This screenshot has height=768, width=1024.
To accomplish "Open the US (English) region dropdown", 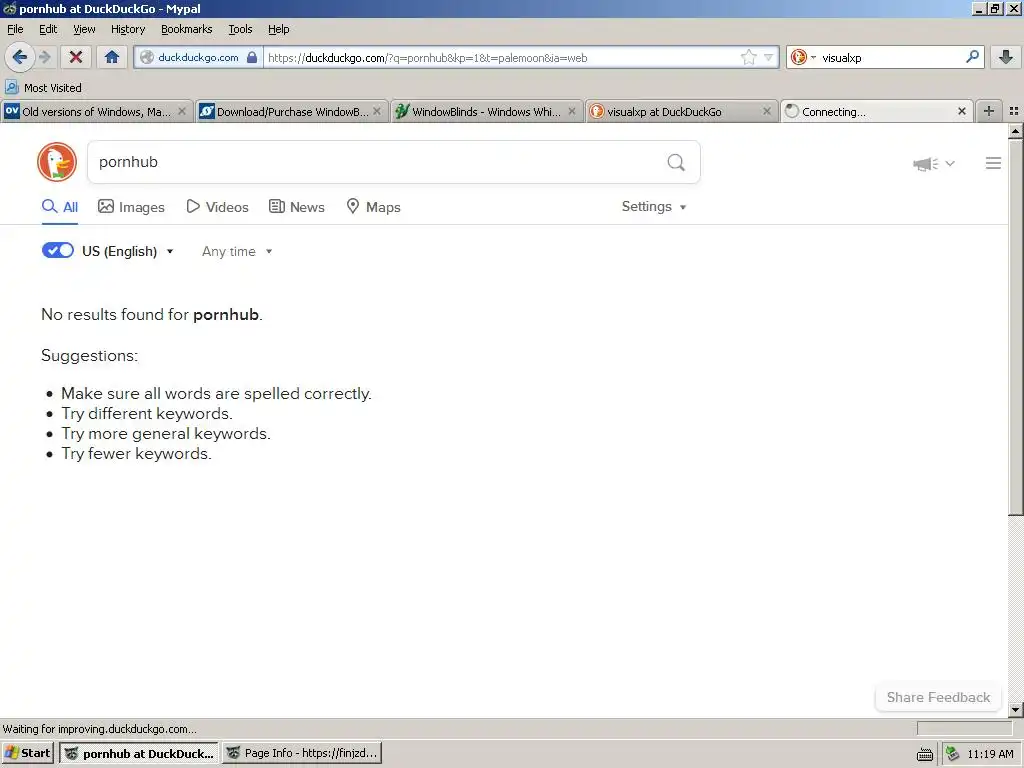I will 128,251.
